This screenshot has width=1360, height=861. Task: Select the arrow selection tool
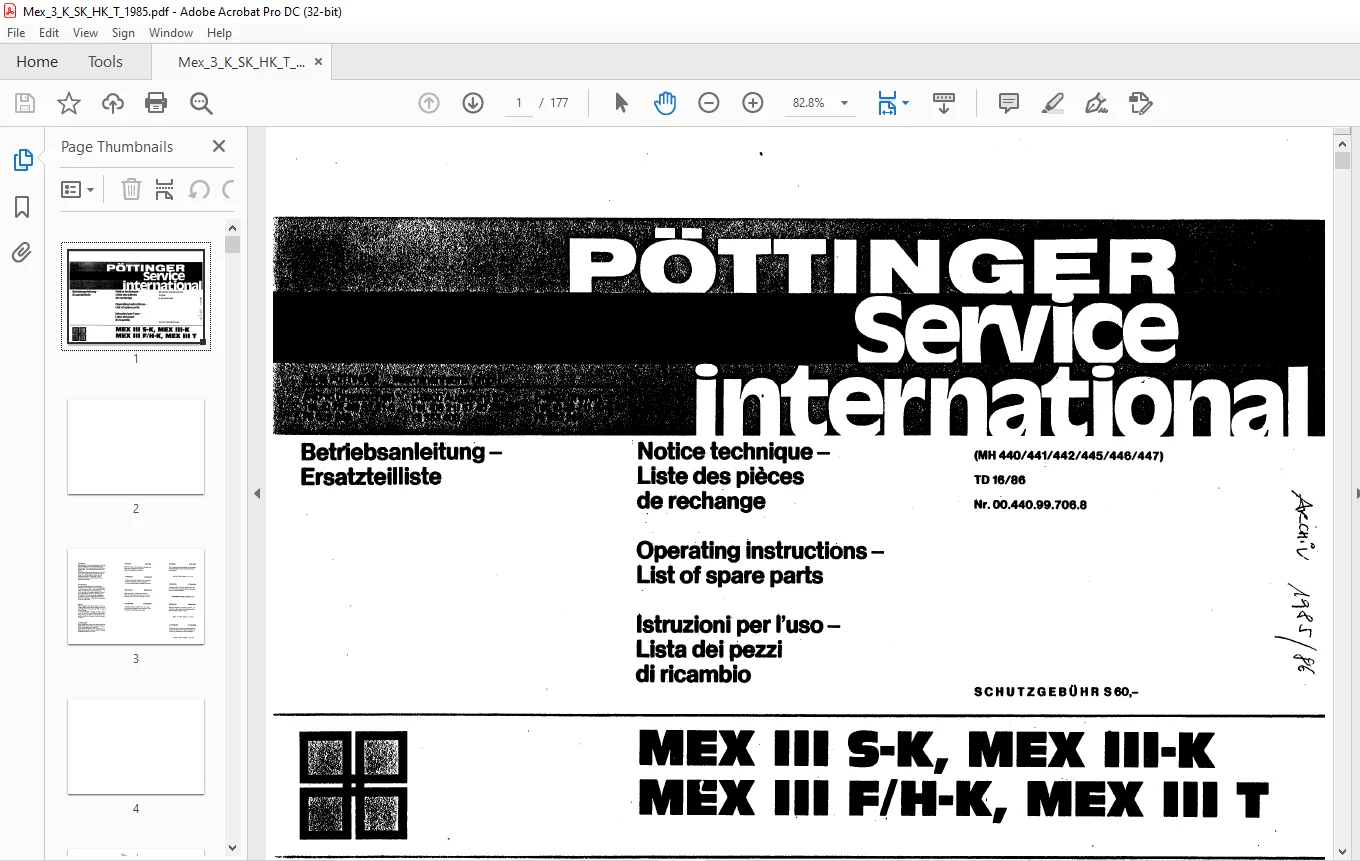coord(621,103)
